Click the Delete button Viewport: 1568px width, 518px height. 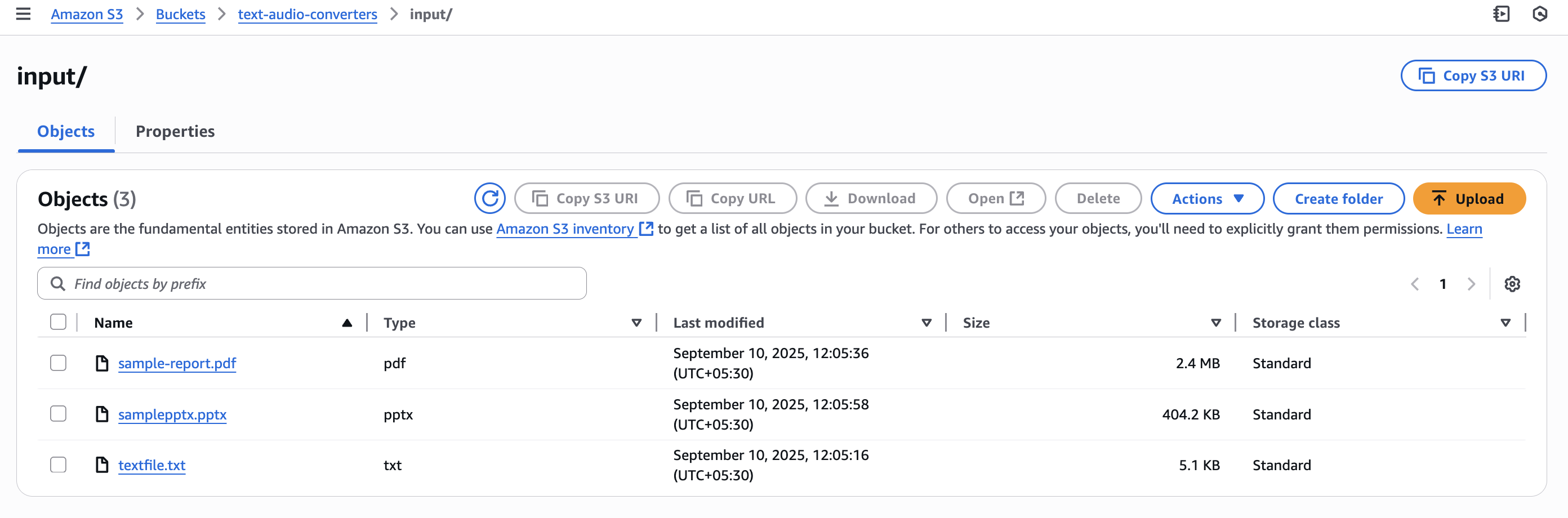point(1098,198)
